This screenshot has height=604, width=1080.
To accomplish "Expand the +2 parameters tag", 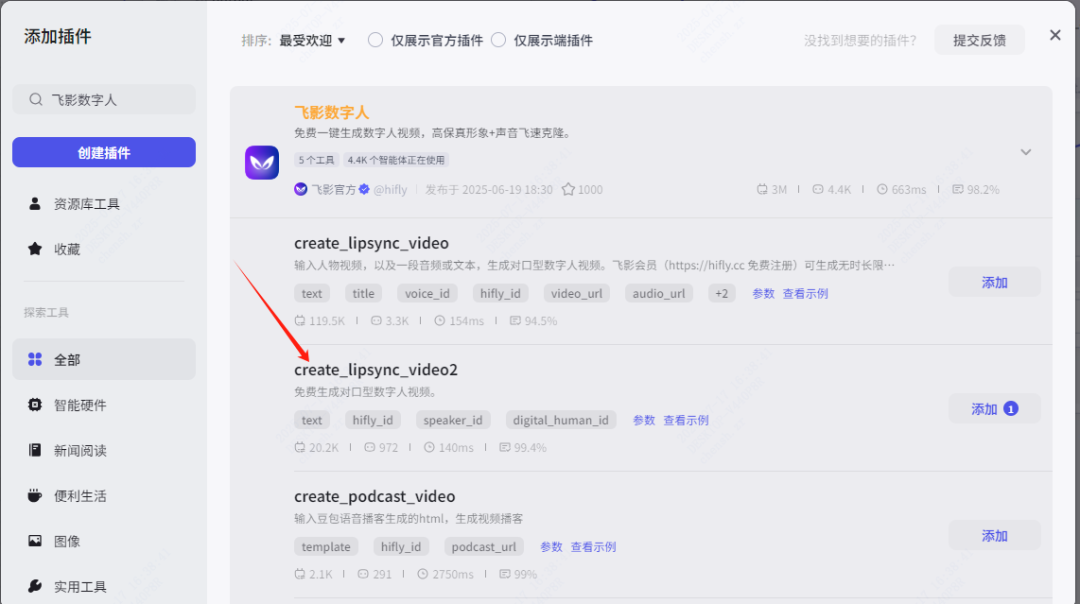I will click(x=721, y=293).
